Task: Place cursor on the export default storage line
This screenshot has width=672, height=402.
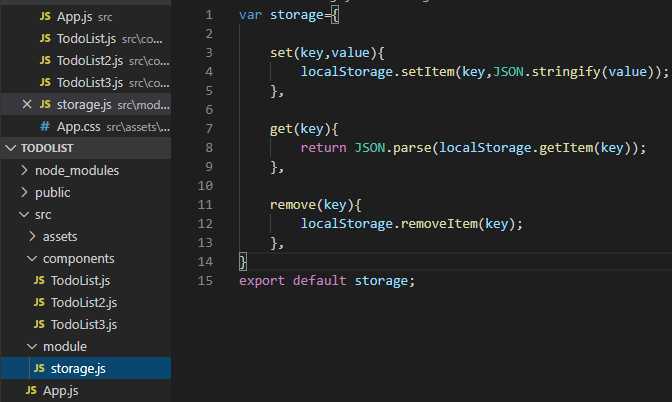Action: [326, 281]
